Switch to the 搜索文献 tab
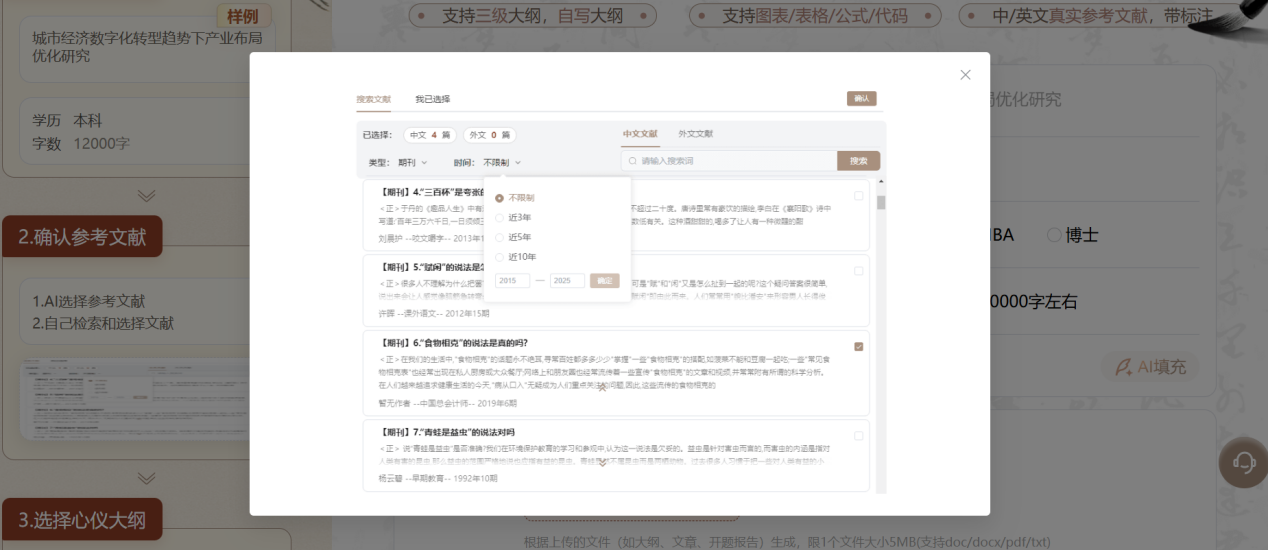The image size is (1268, 550). point(373,99)
